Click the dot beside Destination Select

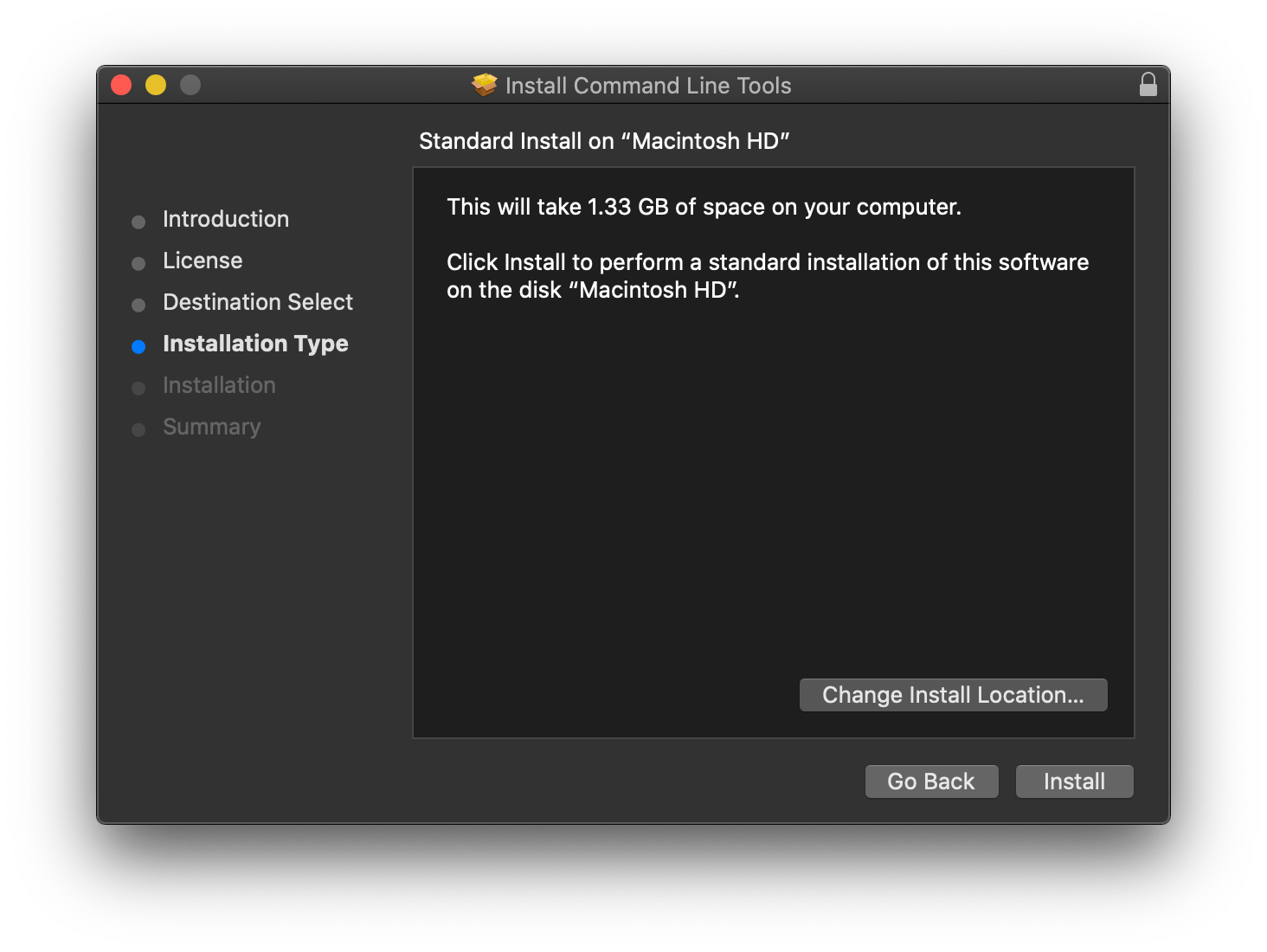tap(139, 305)
